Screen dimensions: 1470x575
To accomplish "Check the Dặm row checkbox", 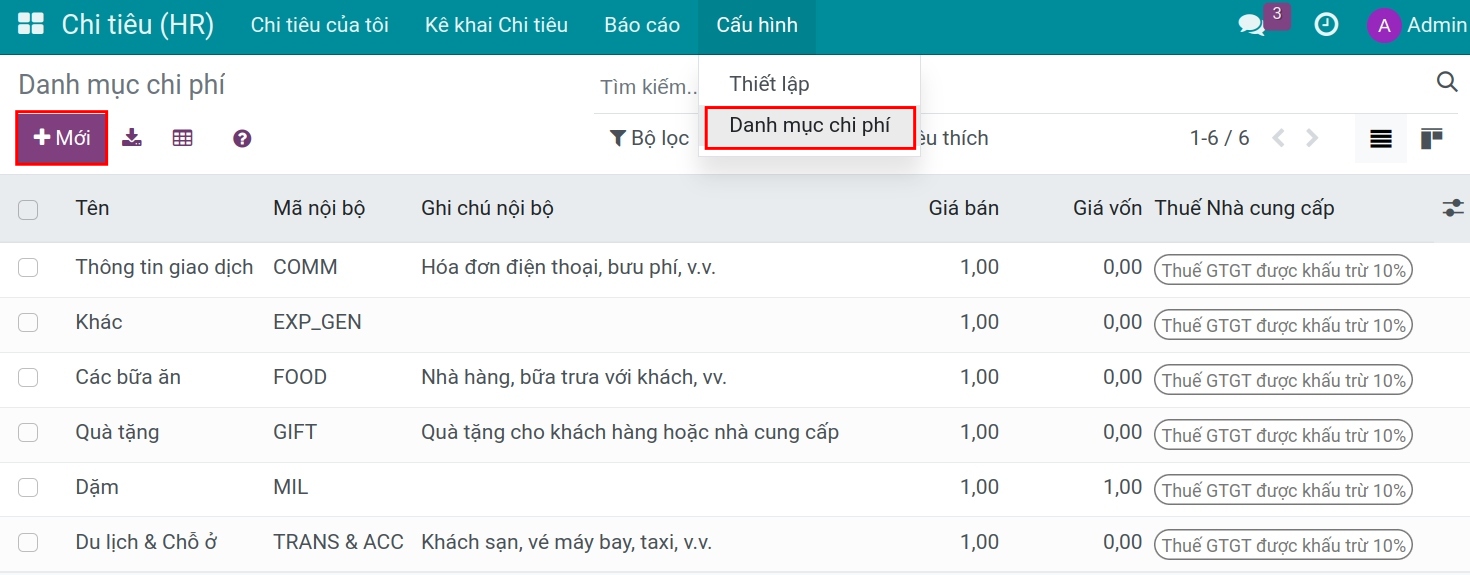I will click(x=28, y=487).
